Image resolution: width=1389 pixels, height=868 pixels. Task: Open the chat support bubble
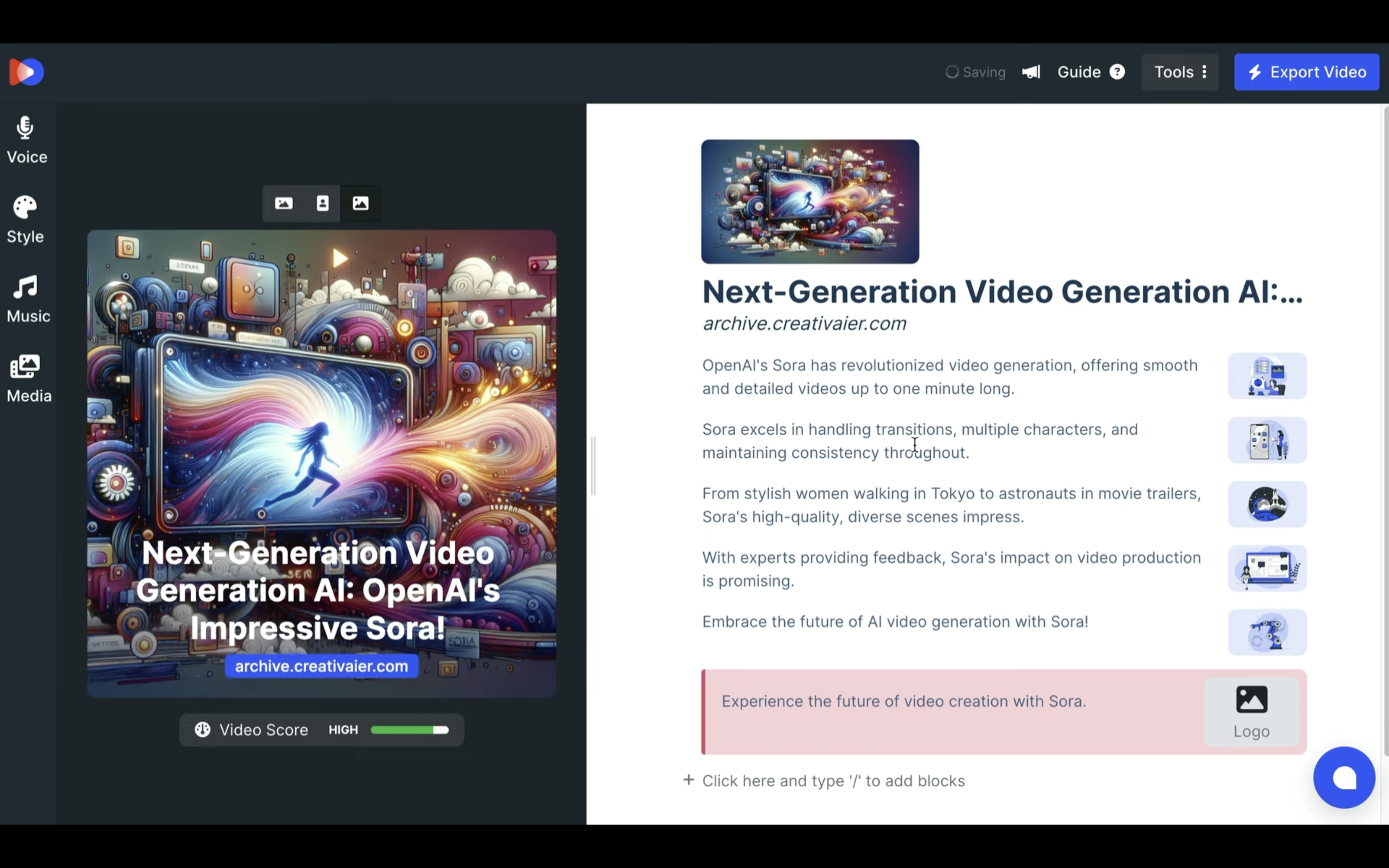click(1344, 777)
